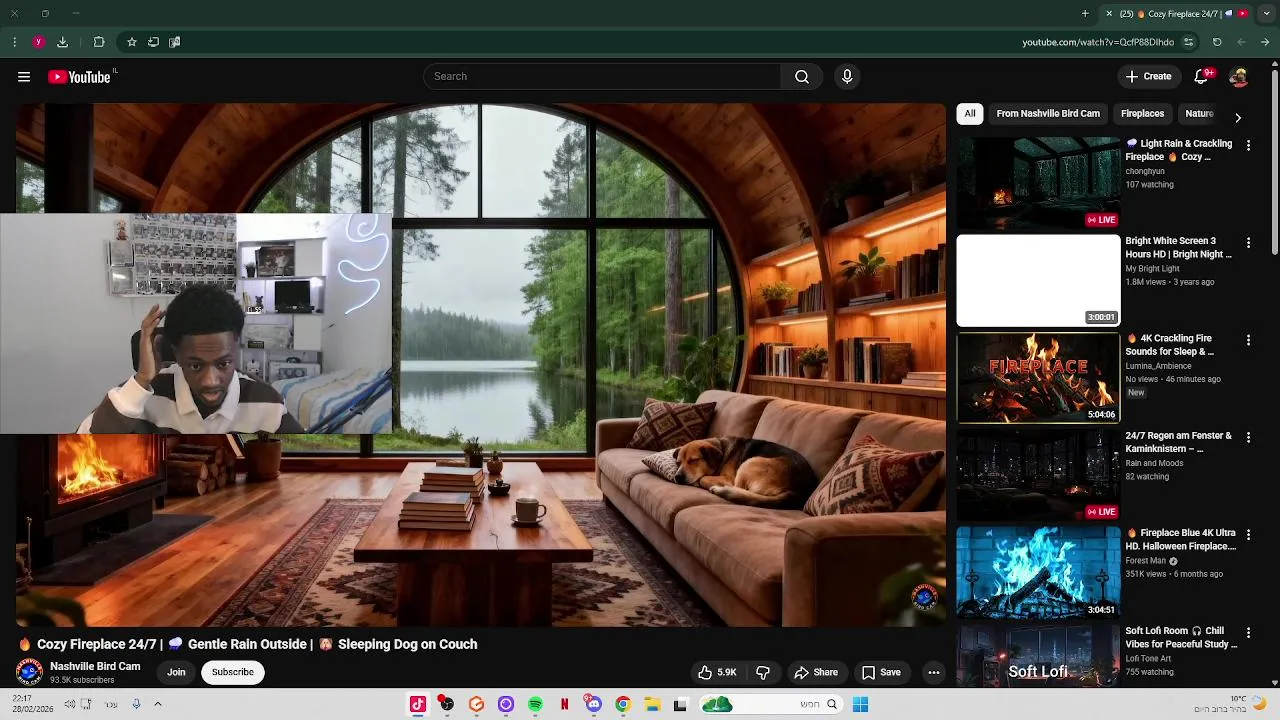
Task: Open the account avatar menu
Action: coord(1238,77)
